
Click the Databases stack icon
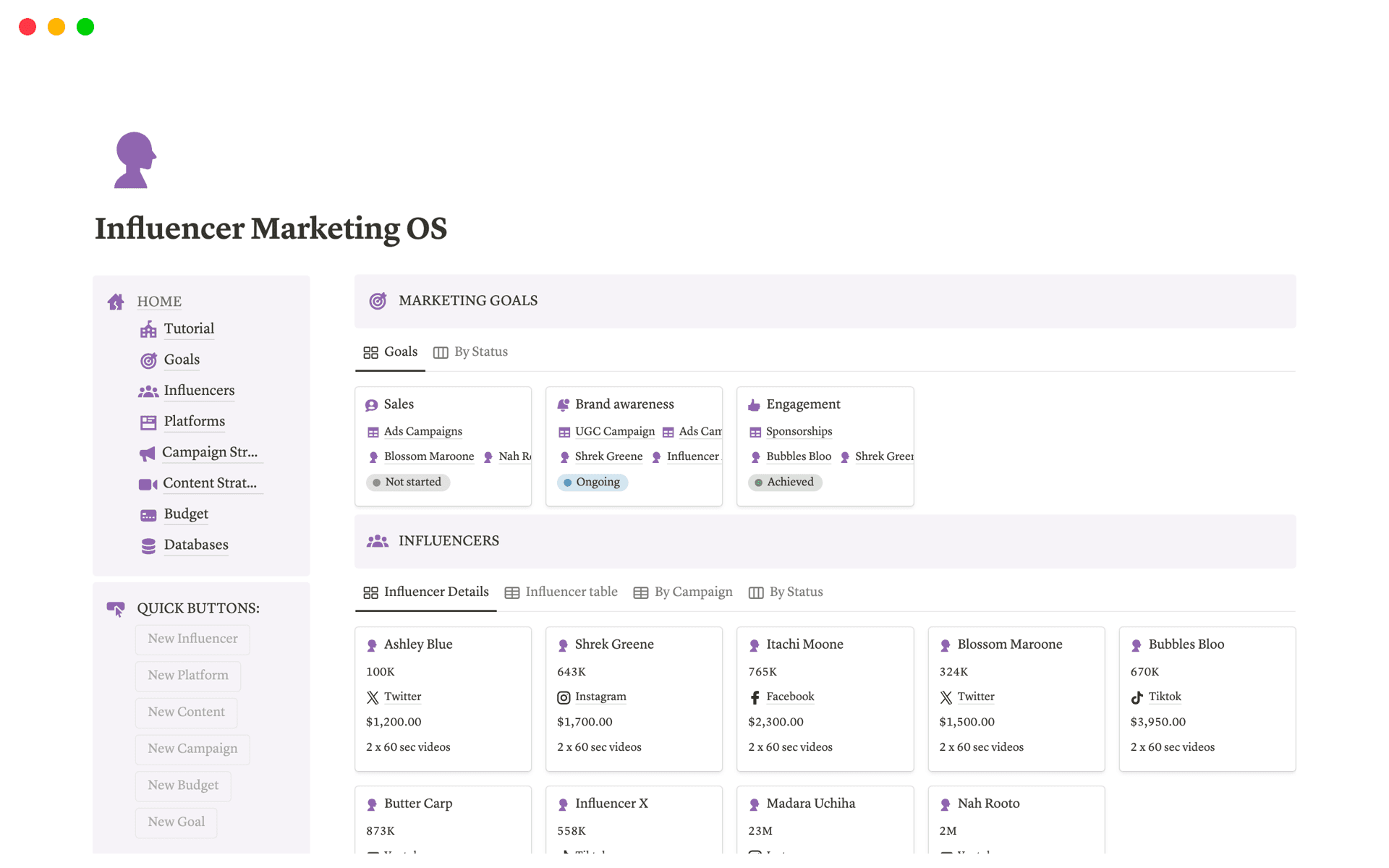[148, 545]
